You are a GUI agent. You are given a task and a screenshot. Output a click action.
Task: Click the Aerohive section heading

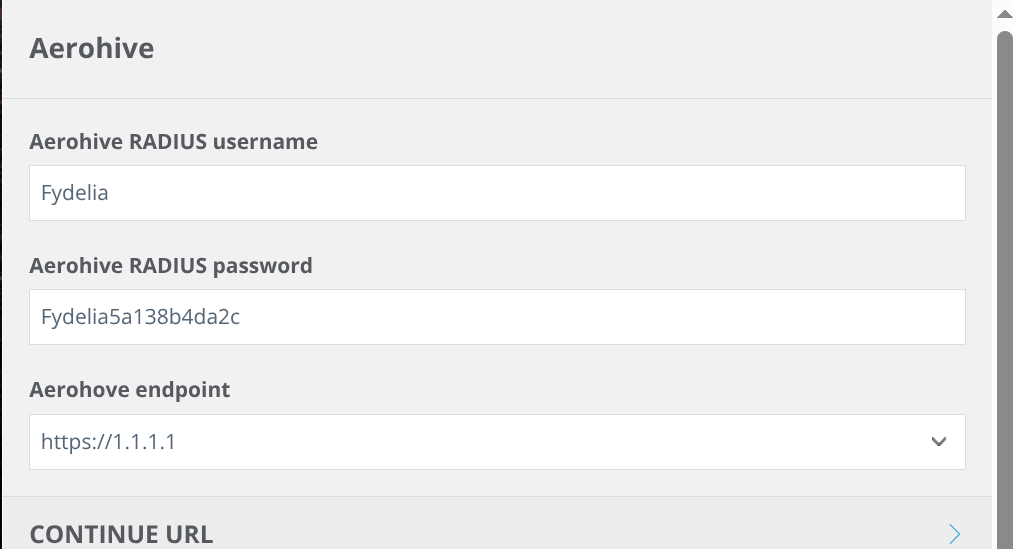(x=91, y=48)
